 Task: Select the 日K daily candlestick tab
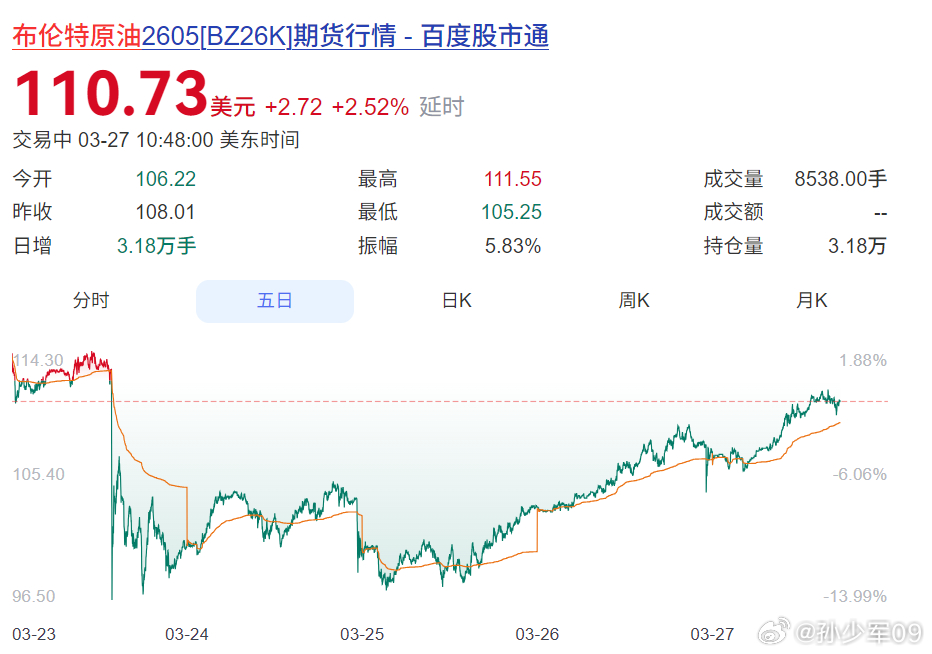pyautogui.click(x=455, y=299)
